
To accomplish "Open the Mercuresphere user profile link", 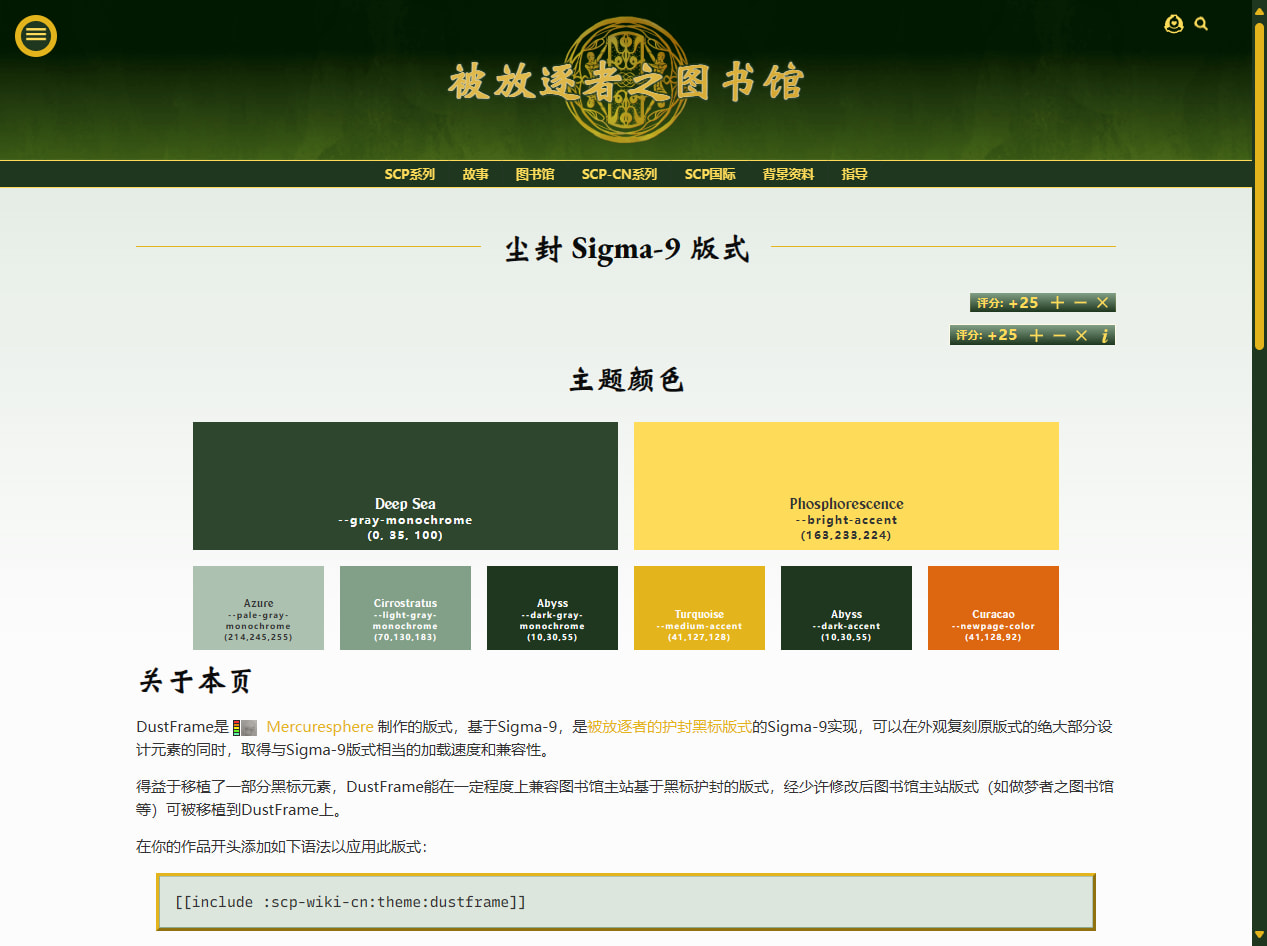I will point(319,727).
